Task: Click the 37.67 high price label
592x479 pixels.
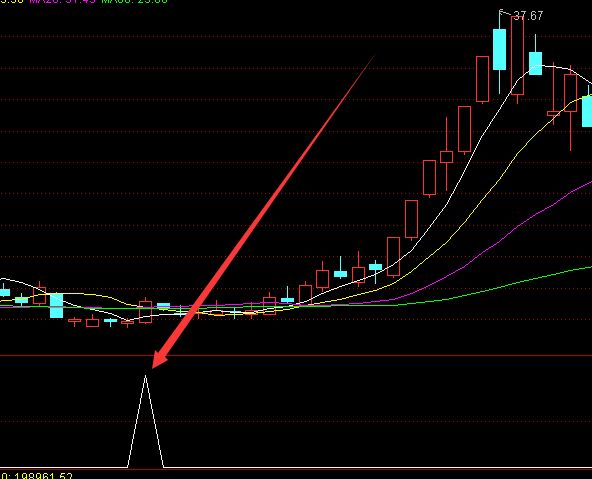Action: click(x=528, y=16)
